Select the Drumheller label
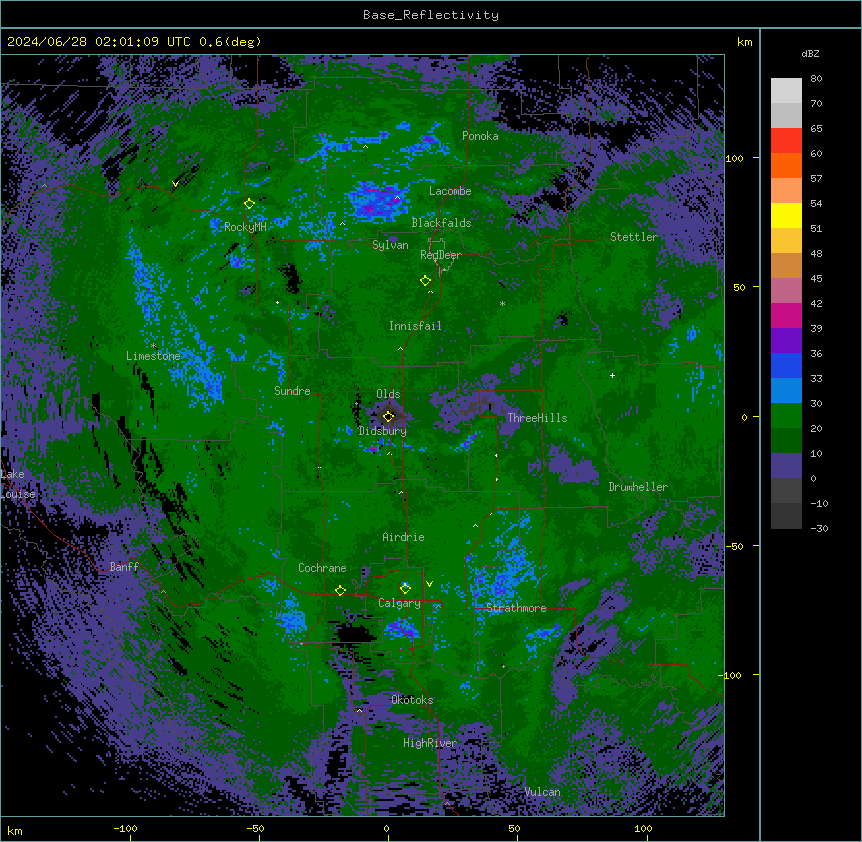 tap(638, 487)
